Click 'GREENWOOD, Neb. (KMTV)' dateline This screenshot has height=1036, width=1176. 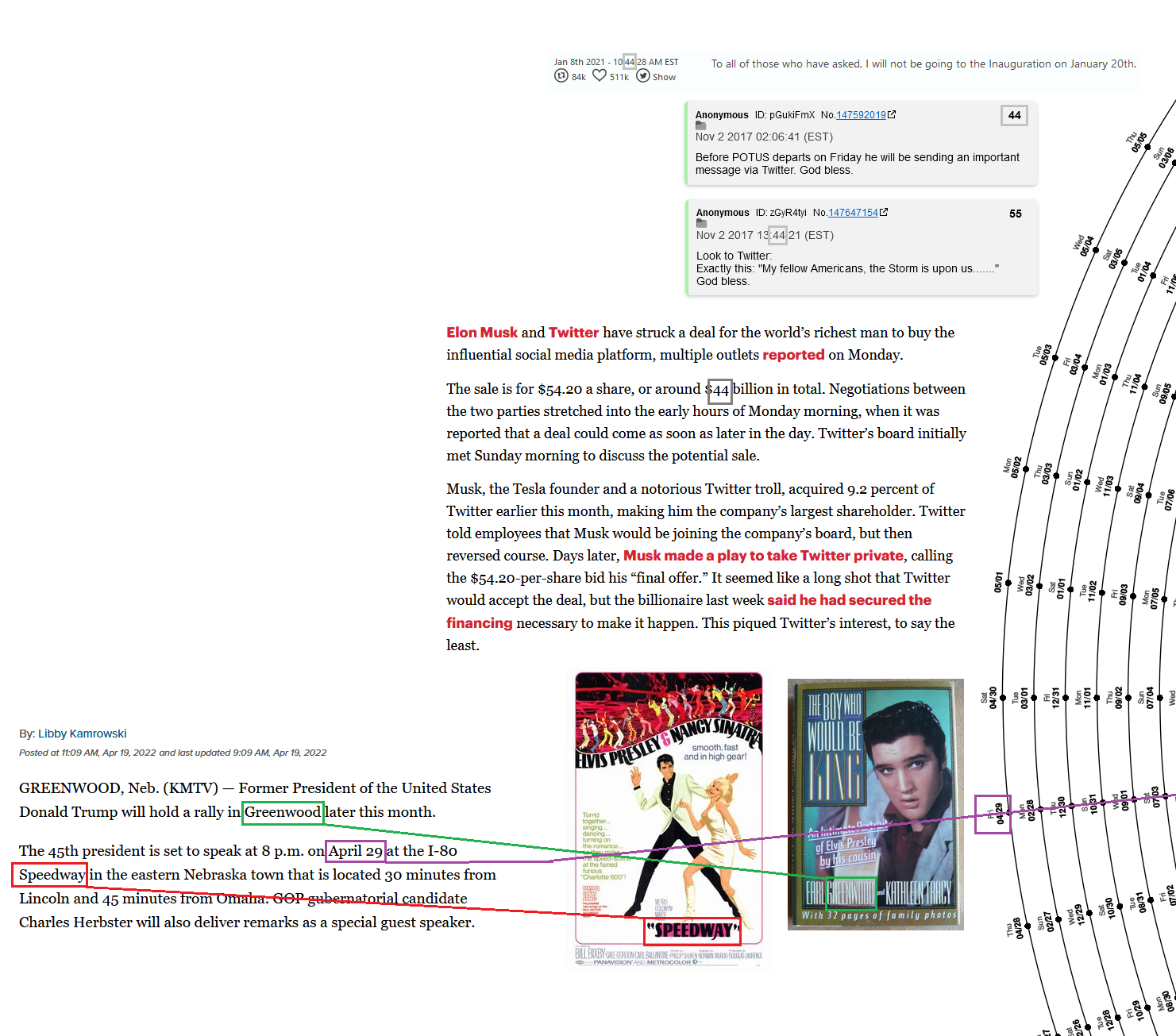pyautogui.click(x=118, y=788)
